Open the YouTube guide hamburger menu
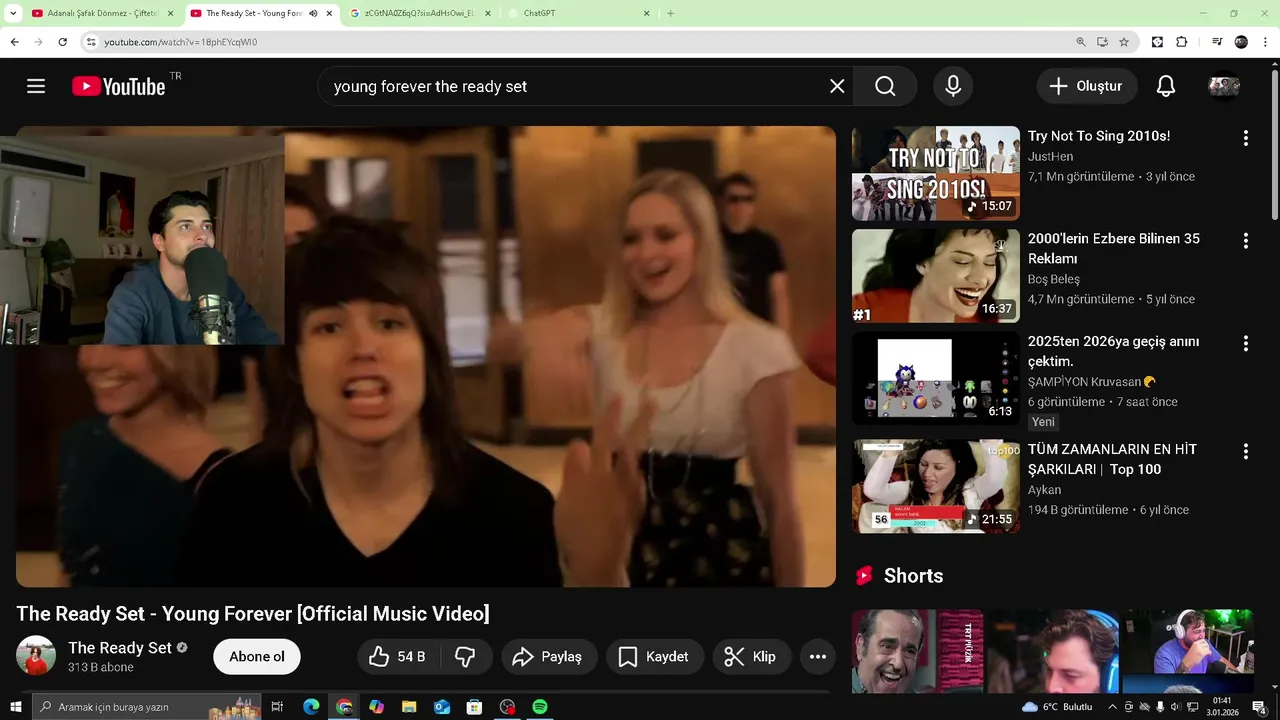This screenshot has height=720, width=1280. (x=36, y=86)
